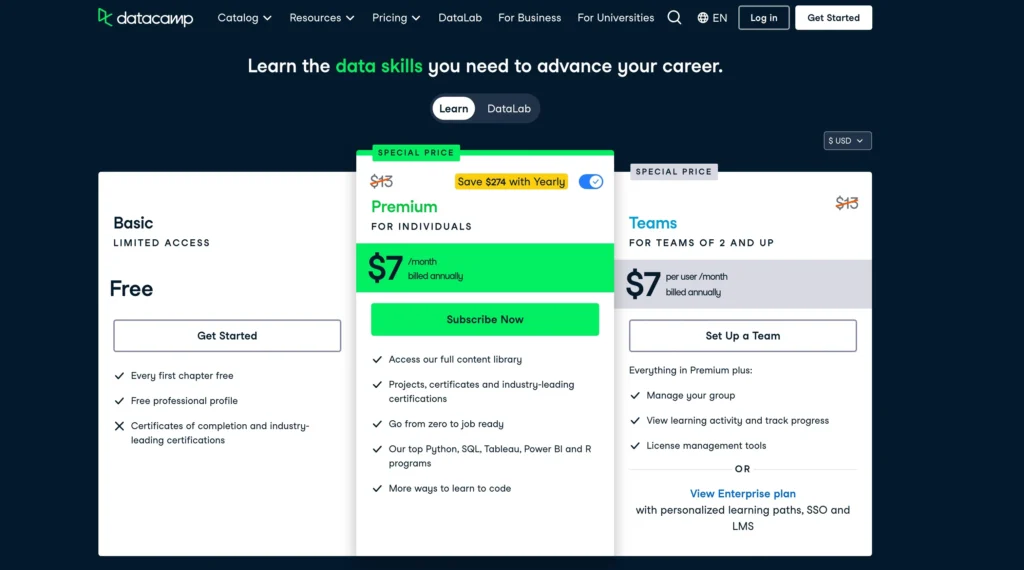
Task: Click the Basic plan title
Action: click(133, 223)
